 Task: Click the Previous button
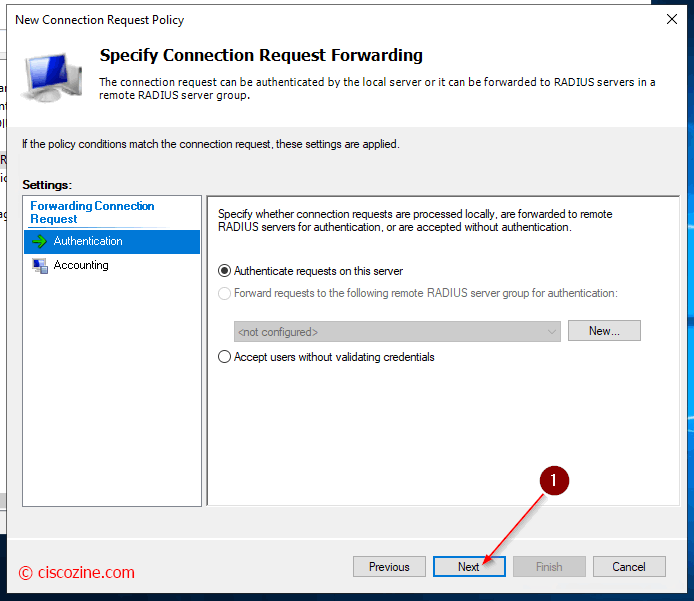[389, 566]
